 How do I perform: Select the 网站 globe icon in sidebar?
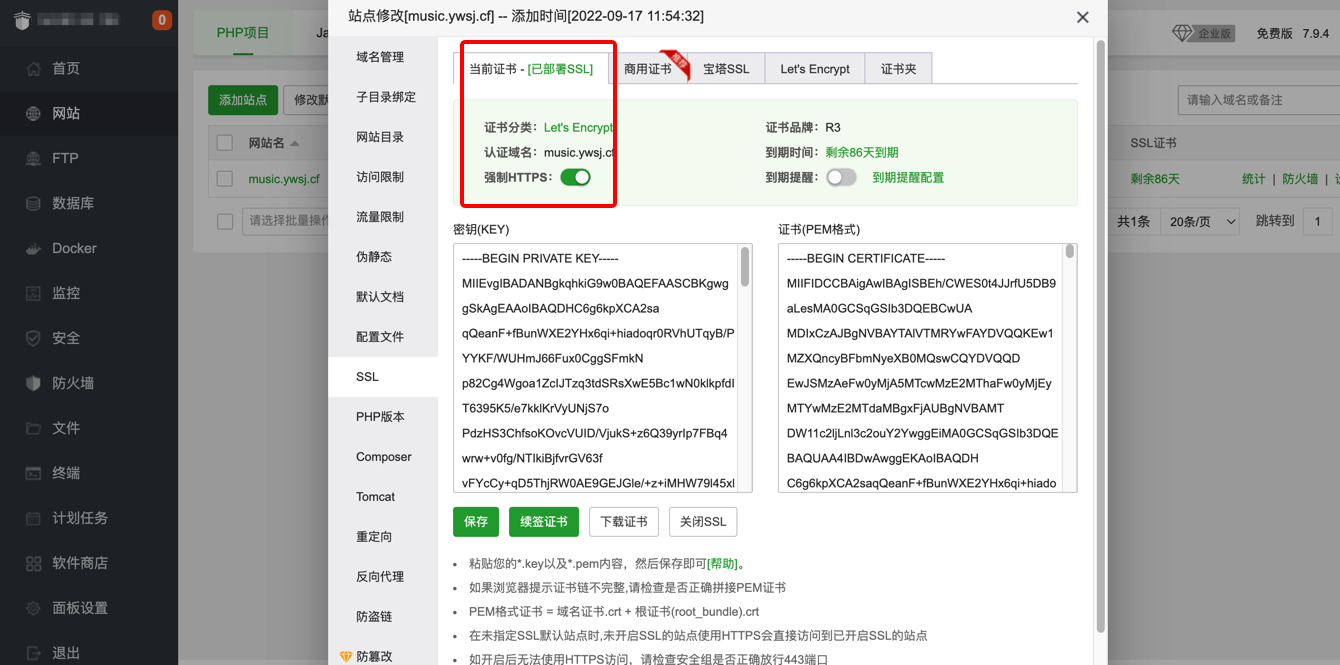pyautogui.click(x=33, y=114)
